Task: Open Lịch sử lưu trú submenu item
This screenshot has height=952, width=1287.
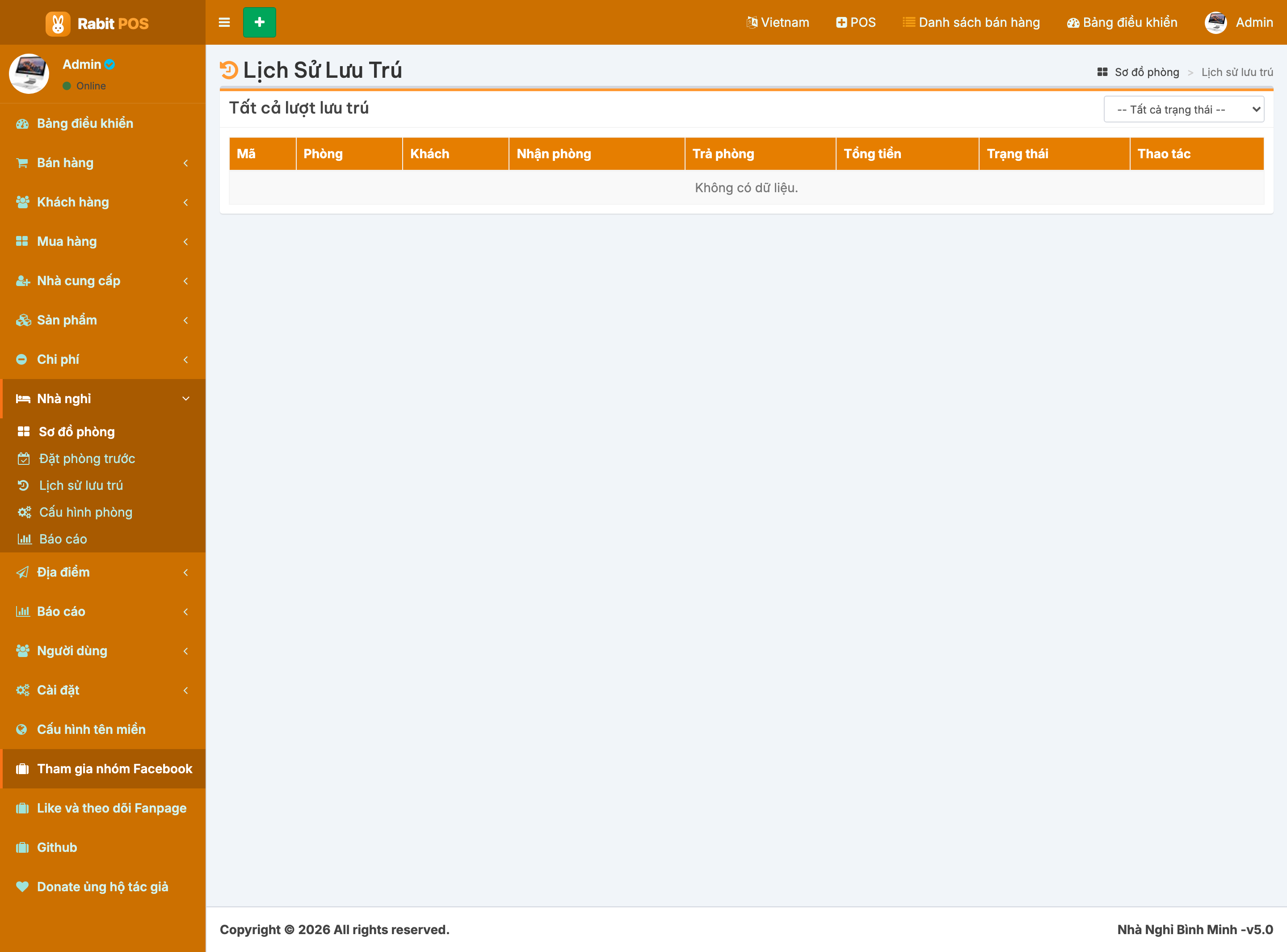Action: (102, 485)
